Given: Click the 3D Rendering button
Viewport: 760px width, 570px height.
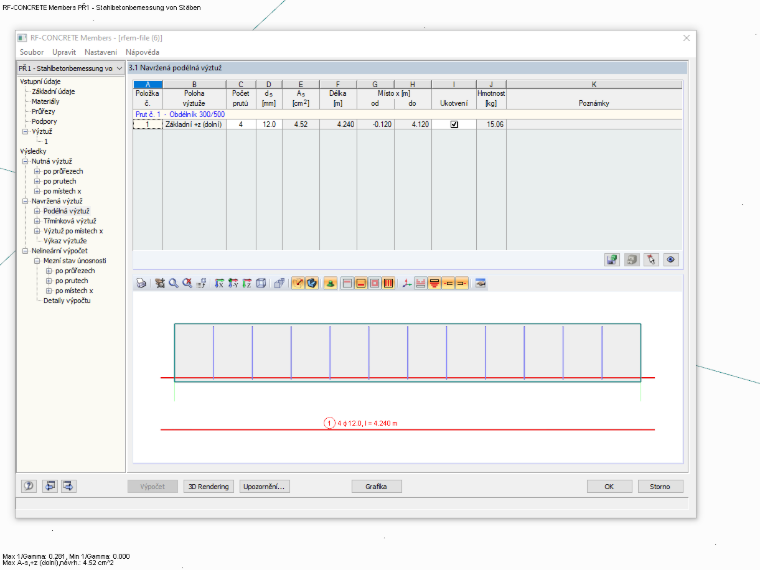Looking at the screenshot, I should [x=208, y=486].
